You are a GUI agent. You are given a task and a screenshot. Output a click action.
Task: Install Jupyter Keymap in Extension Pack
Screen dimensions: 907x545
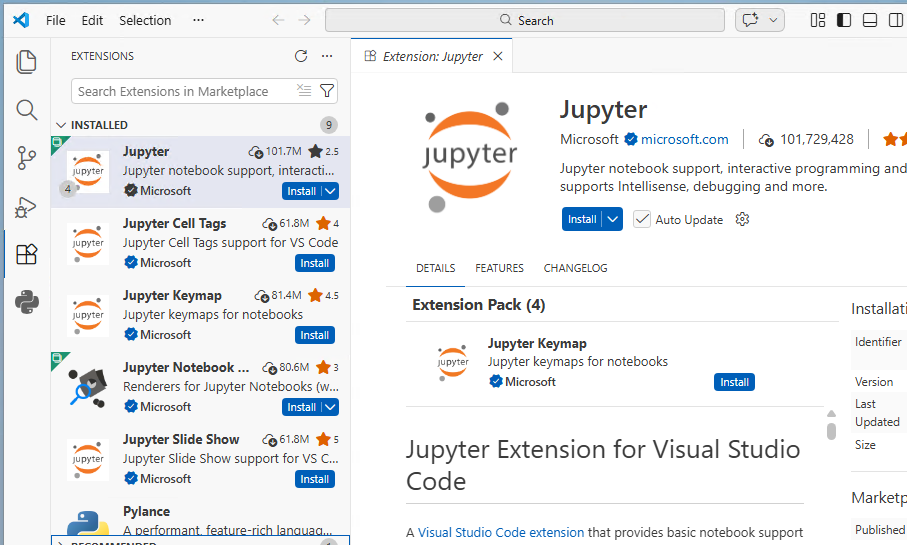[x=734, y=382]
